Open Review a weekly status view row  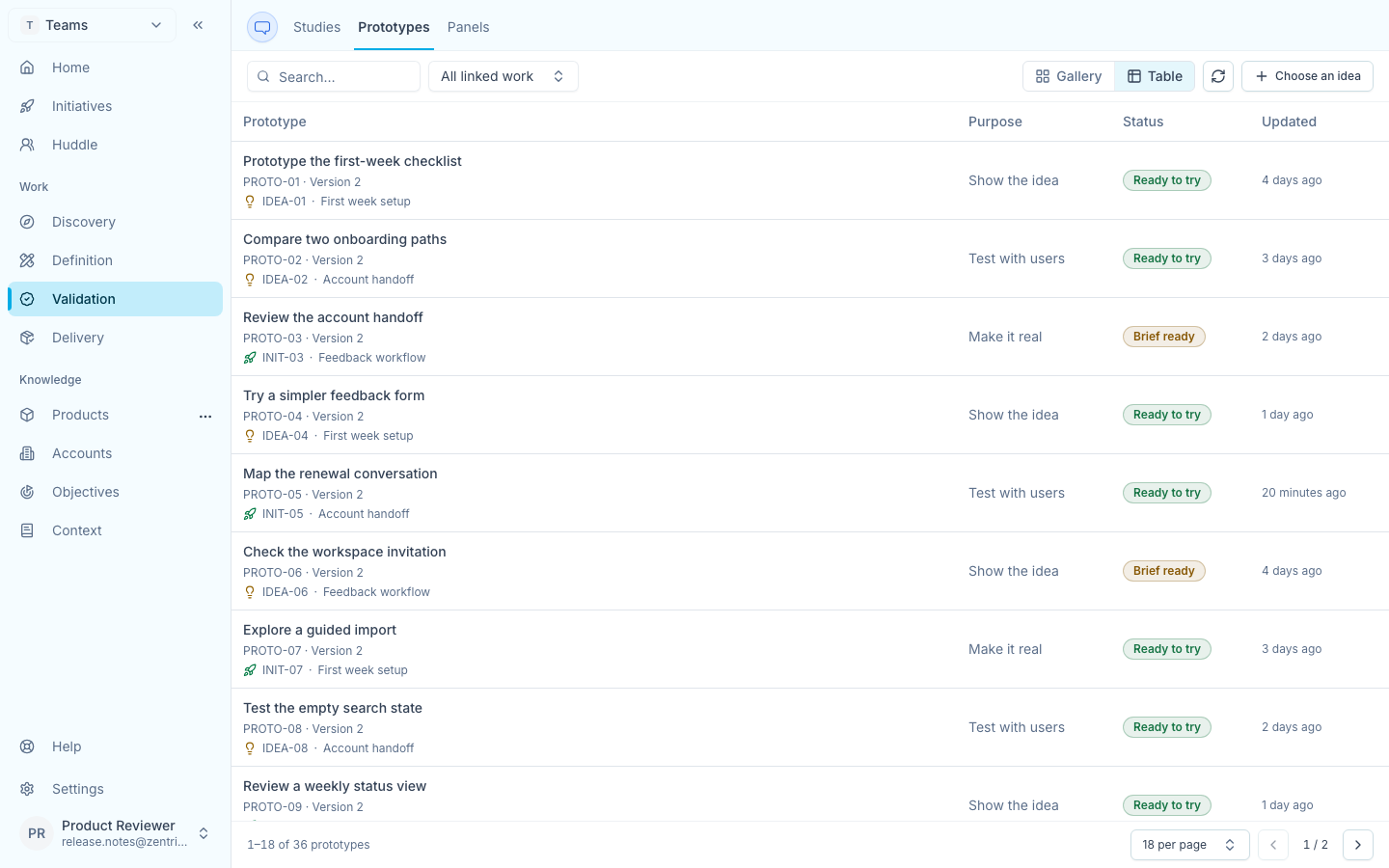[810, 794]
